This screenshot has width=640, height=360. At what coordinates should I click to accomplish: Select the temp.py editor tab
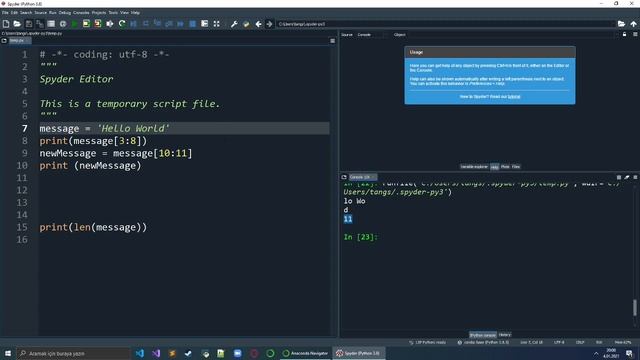pos(19,41)
